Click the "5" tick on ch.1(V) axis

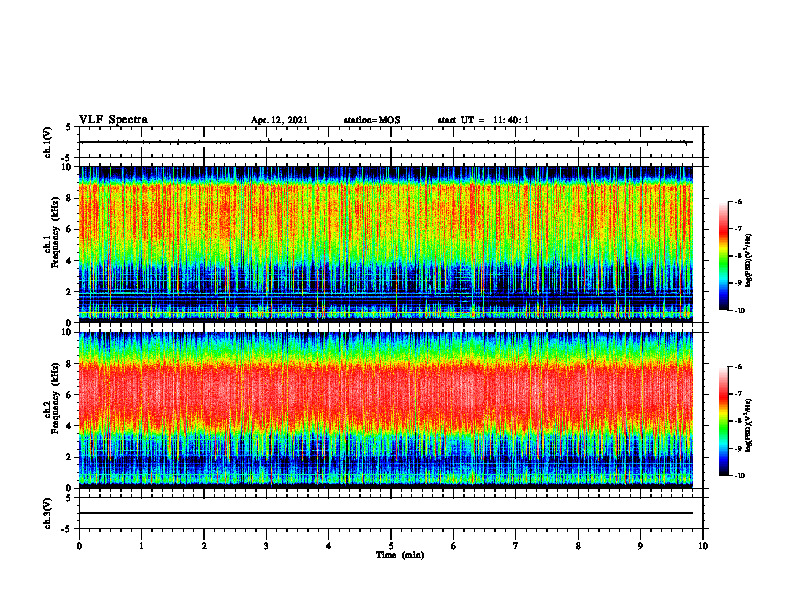coord(70,127)
